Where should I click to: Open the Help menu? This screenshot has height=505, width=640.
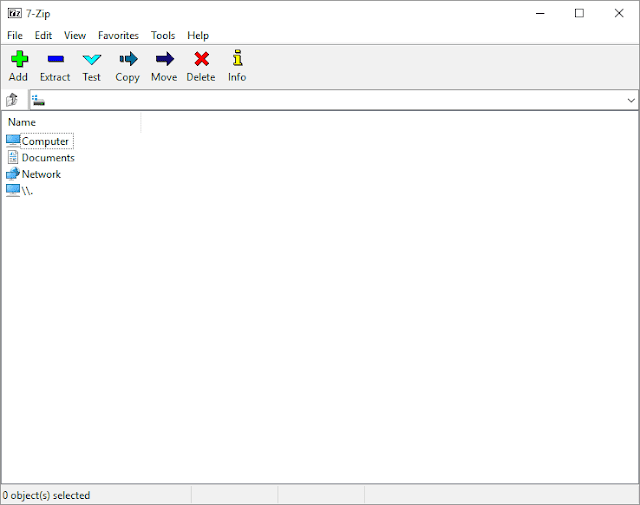(x=198, y=36)
